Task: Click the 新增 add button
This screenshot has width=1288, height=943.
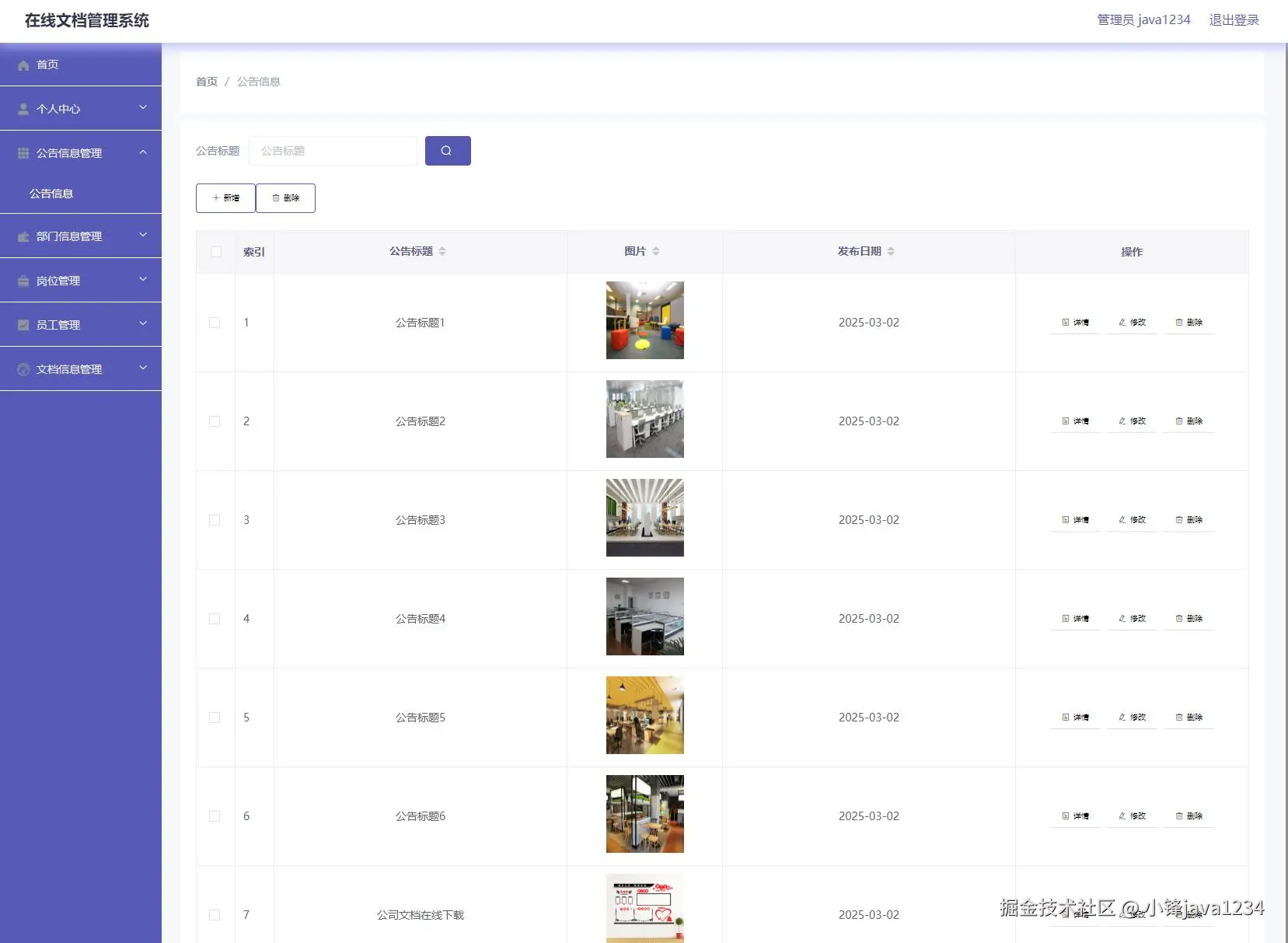Action: (x=225, y=198)
